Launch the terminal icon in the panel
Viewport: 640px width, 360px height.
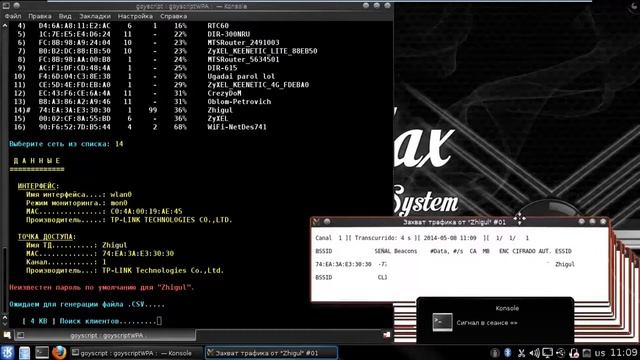coord(42,353)
